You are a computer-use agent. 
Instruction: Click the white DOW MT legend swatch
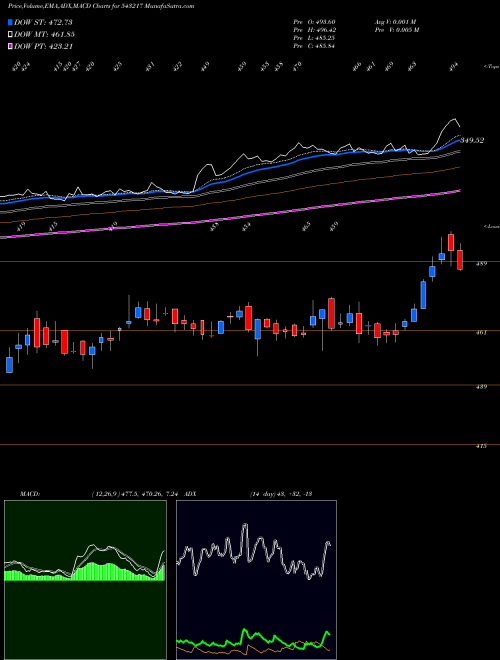(x=11, y=35)
